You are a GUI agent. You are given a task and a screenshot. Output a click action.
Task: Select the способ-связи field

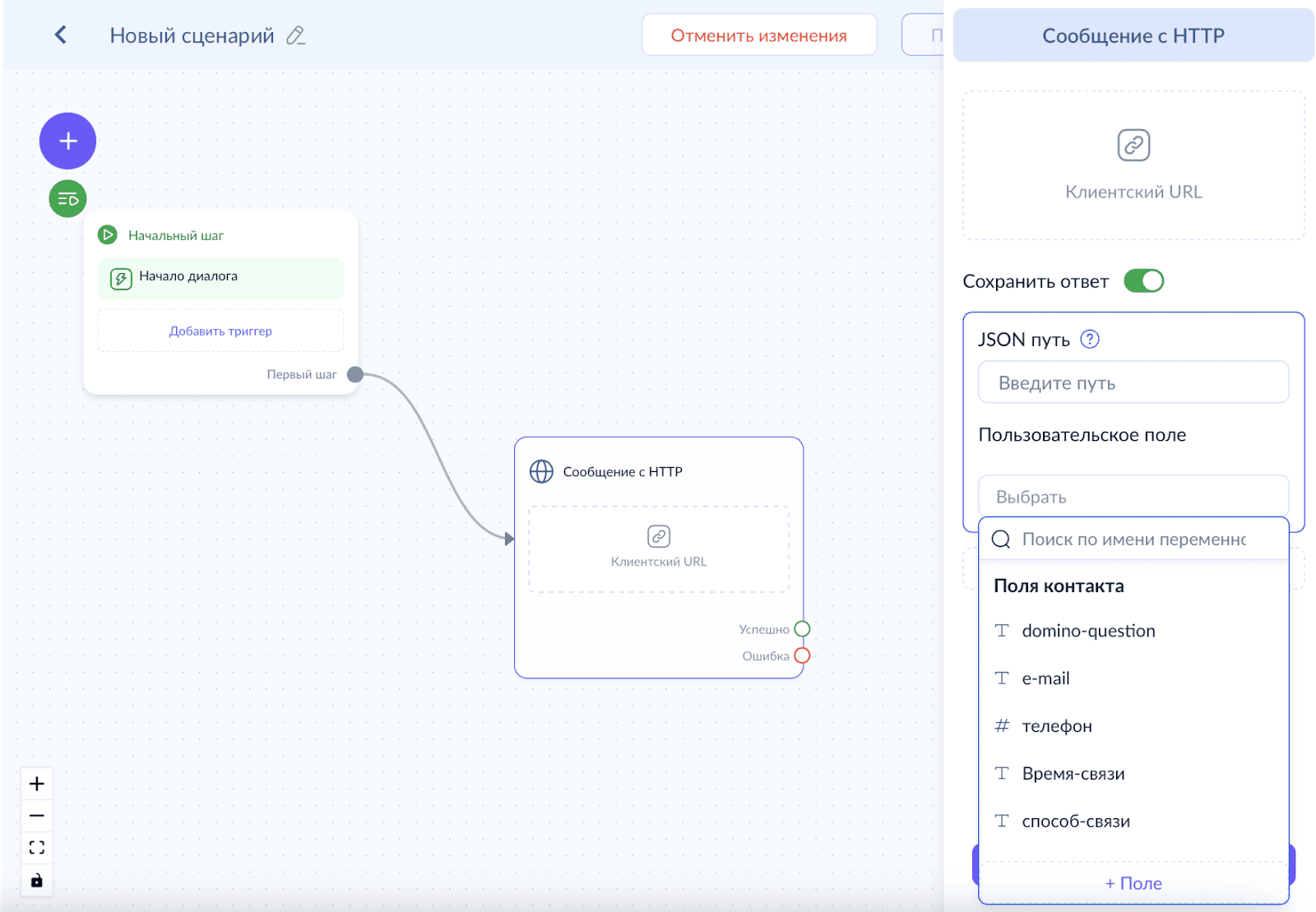1133,822
